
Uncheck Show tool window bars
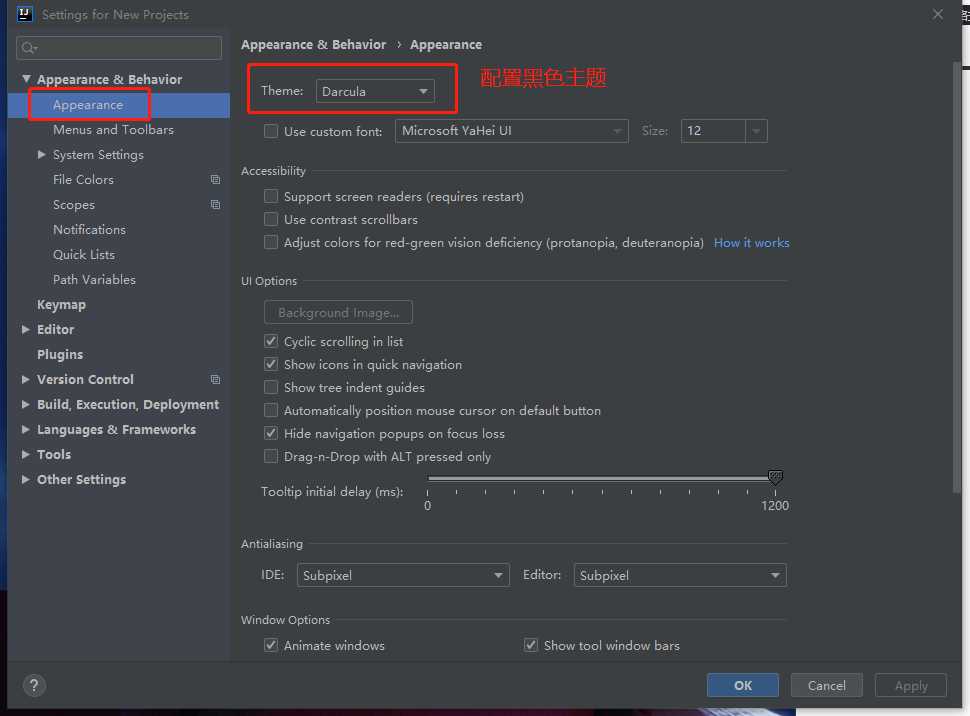pyautogui.click(x=531, y=645)
